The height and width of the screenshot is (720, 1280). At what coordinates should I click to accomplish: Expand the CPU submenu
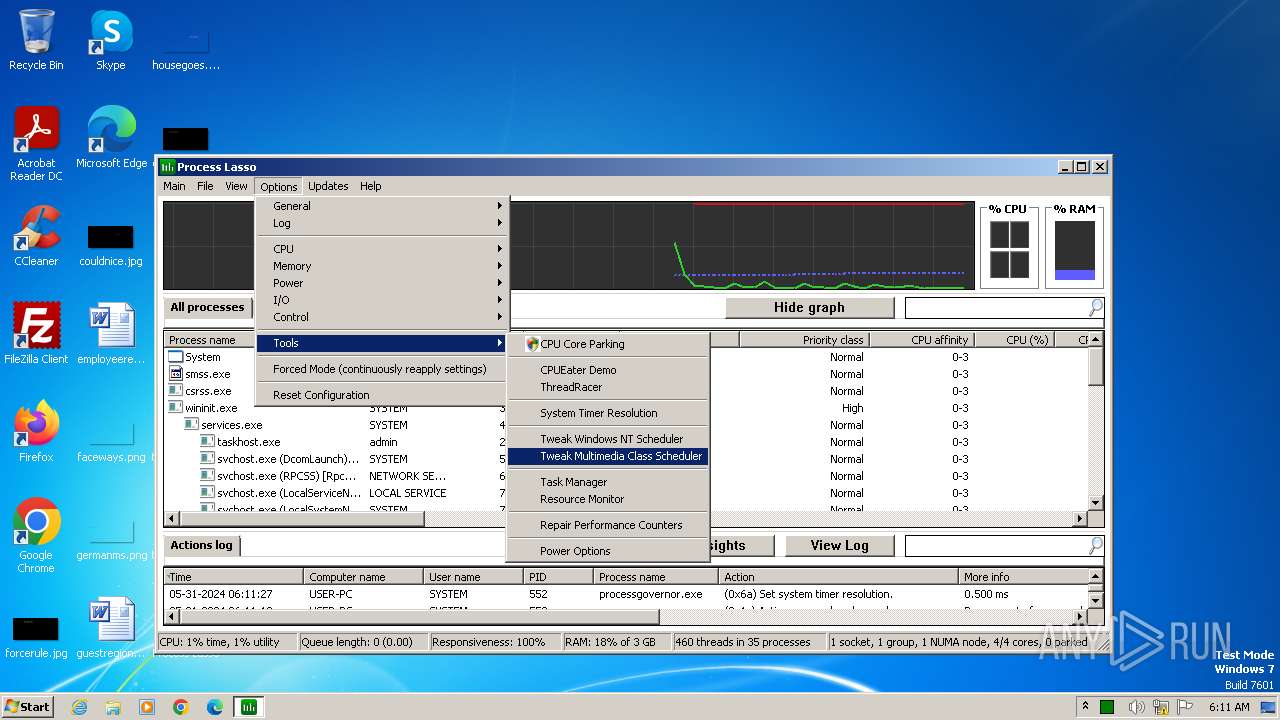point(382,249)
